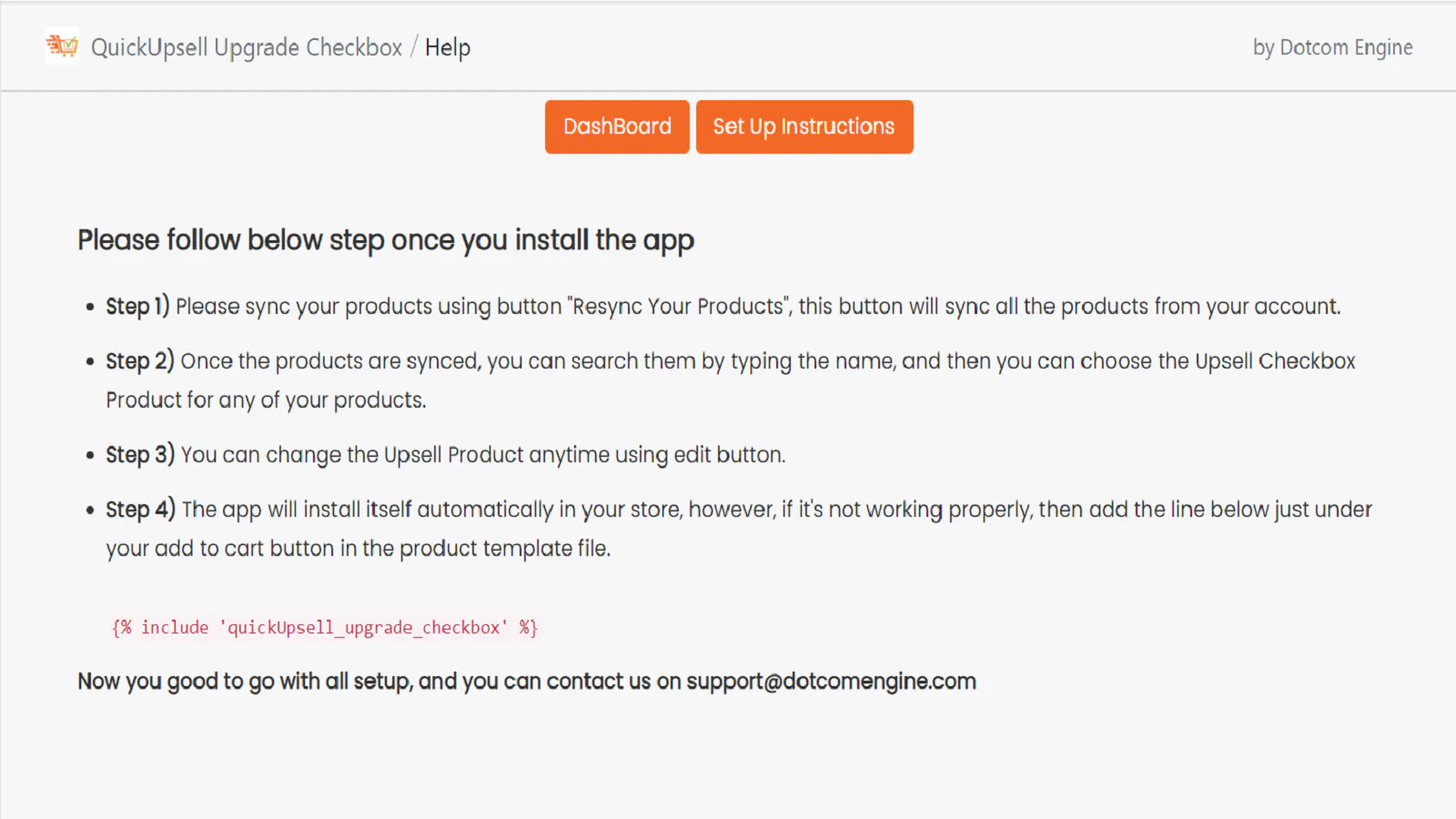The image size is (1456, 819).
Task: Click the support@dotcomengine.com email address
Action: click(831, 682)
